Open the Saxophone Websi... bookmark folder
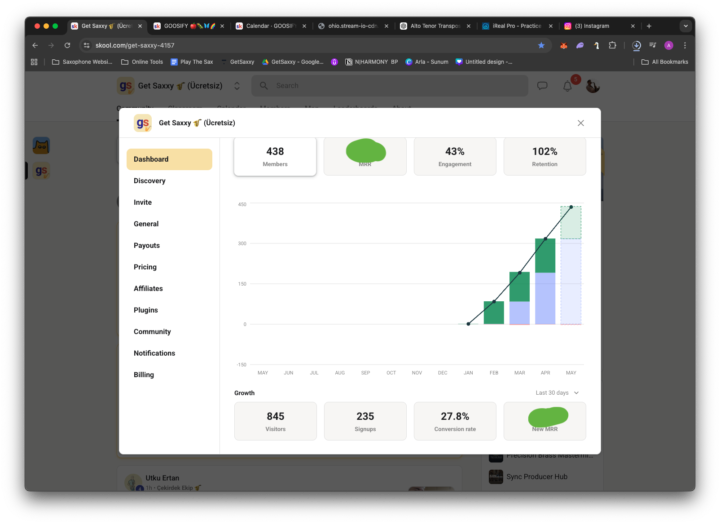 [x=82, y=62]
